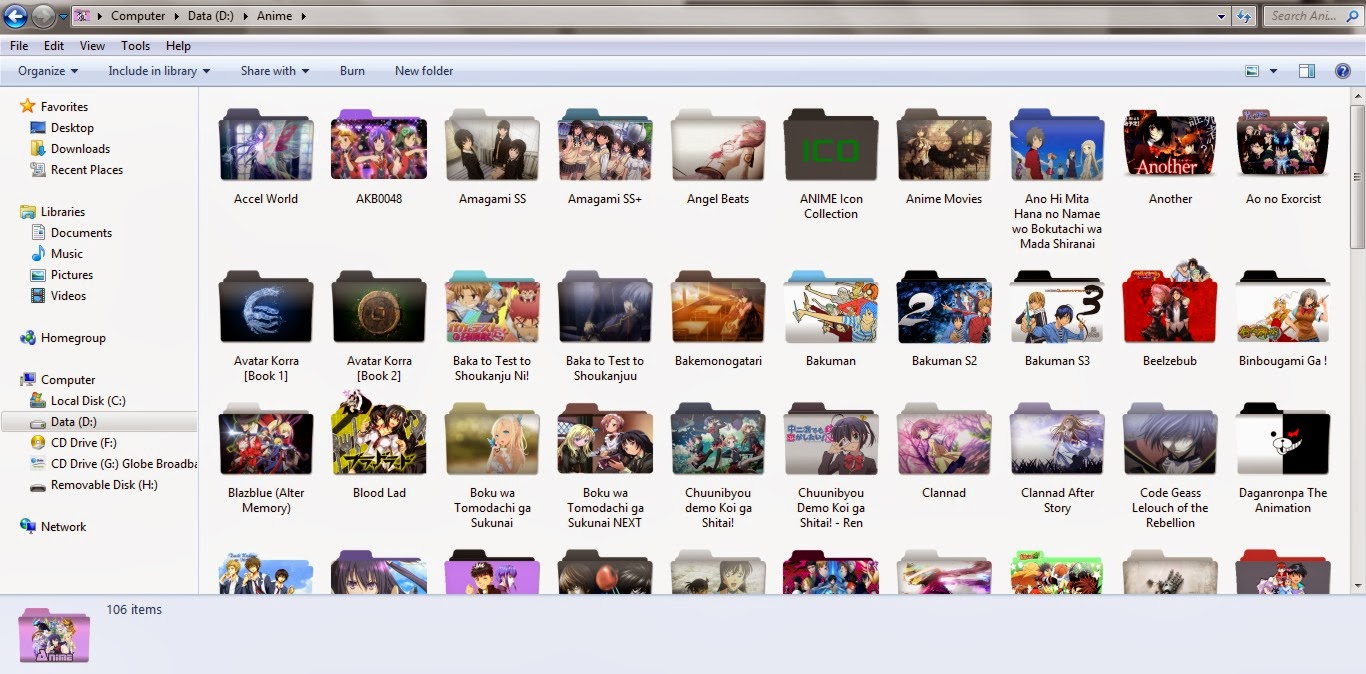Image resolution: width=1366 pixels, height=674 pixels.
Task: Open the view options dropdown arrow
Action: pos(1273,71)
